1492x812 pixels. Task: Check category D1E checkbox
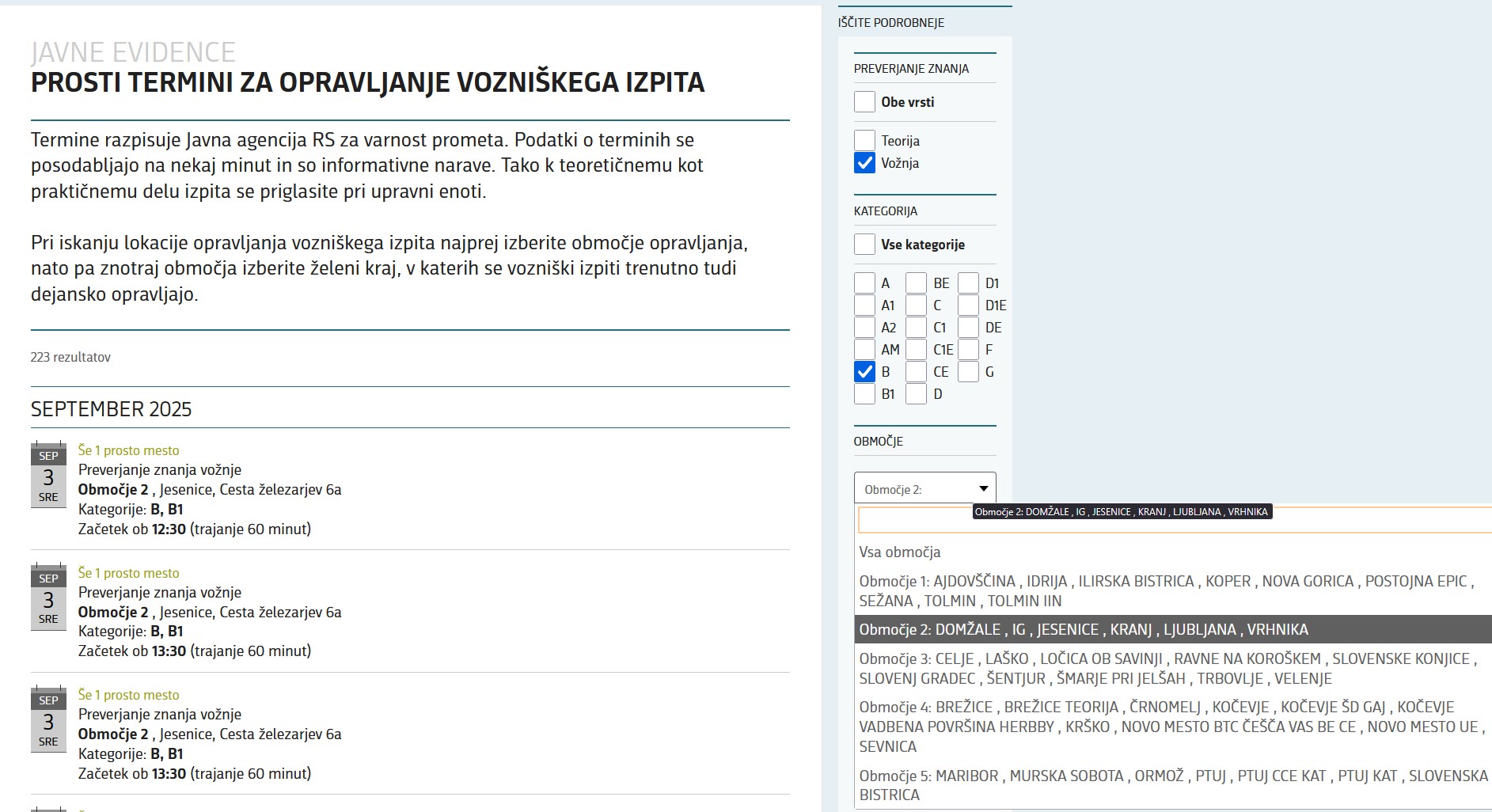pos(968,305)
